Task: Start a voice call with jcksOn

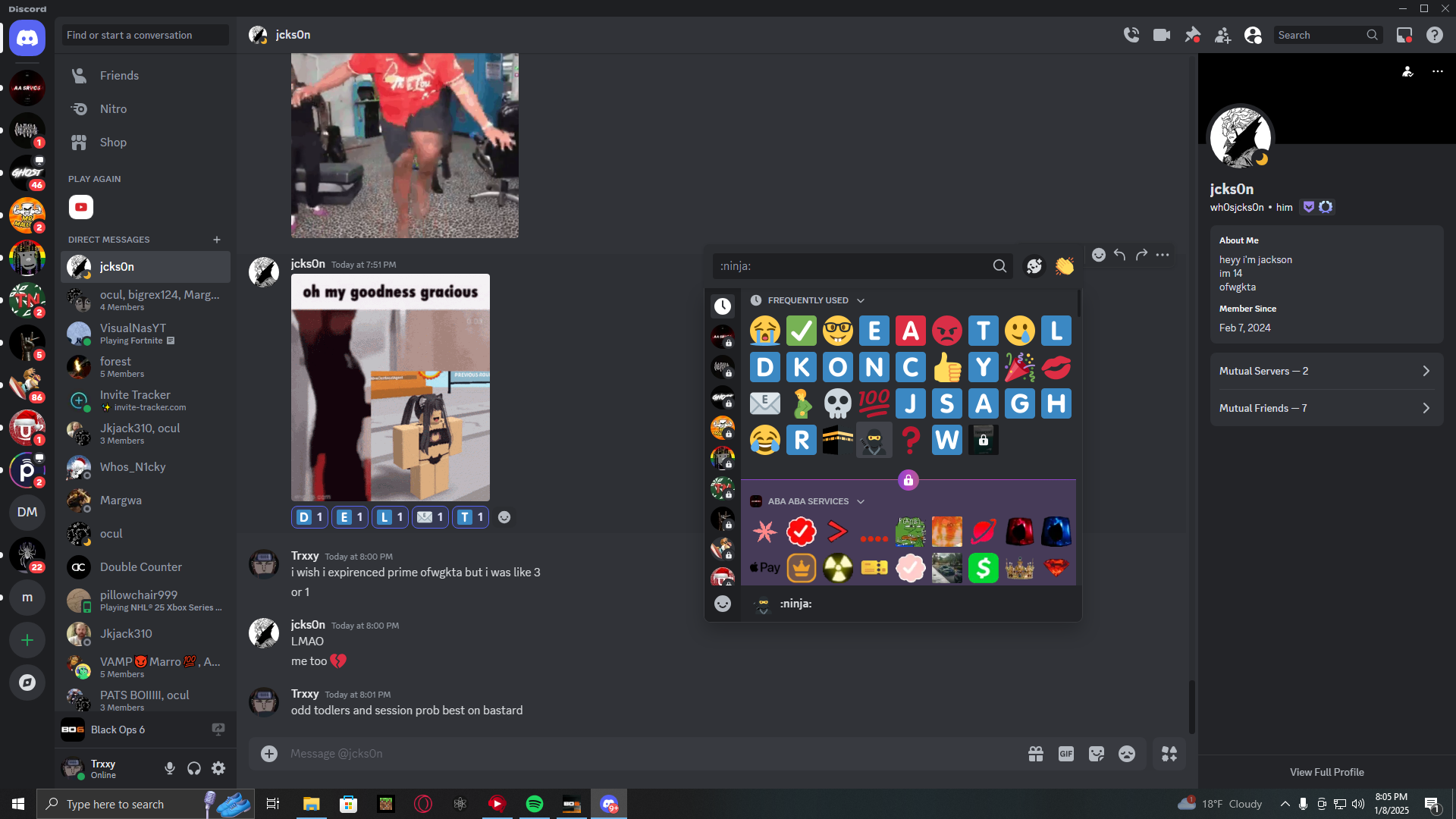Action: click(x=1131, y=35)
